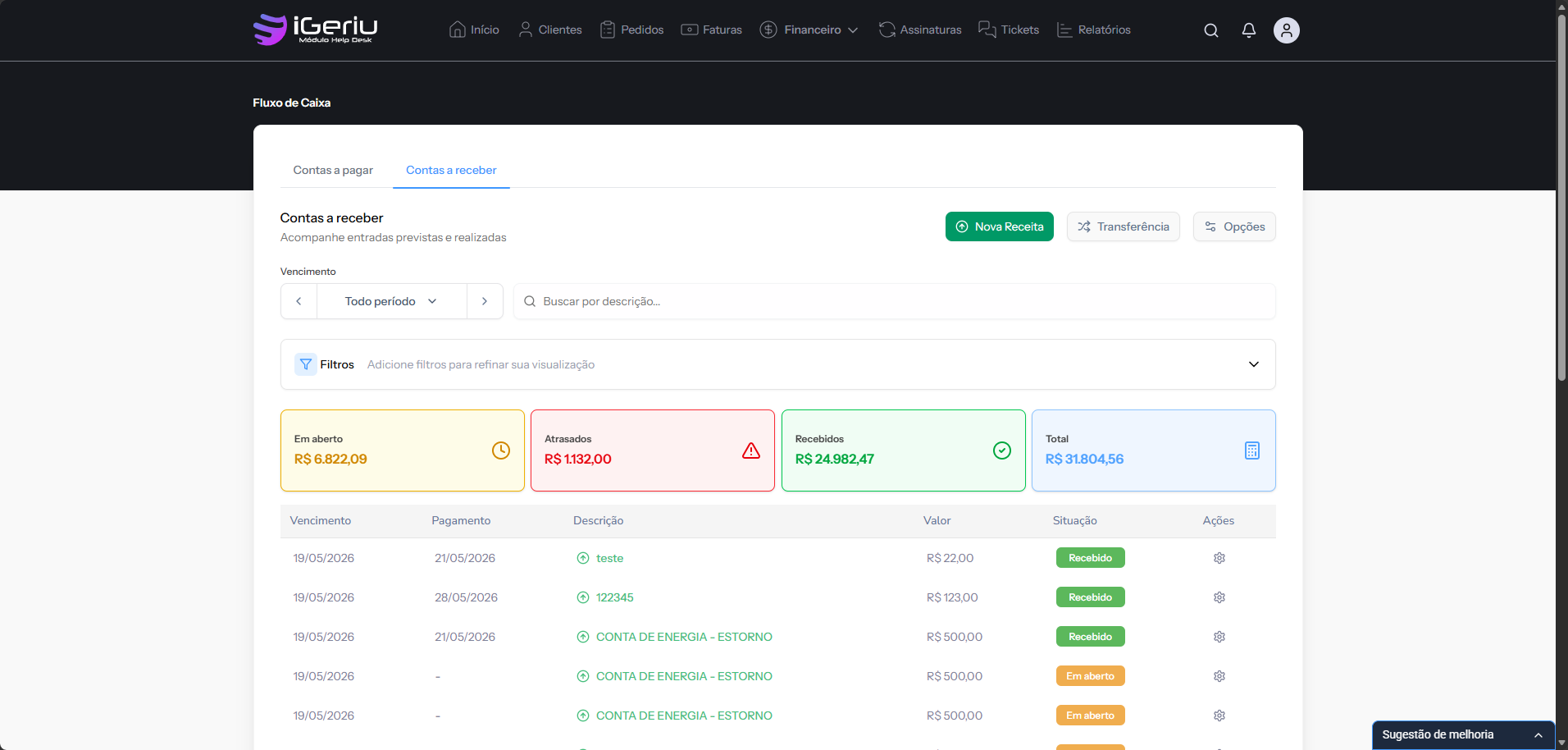Open the Opções button
The width and height of the screenshot is (1568, 750).
click(1234, 226)
